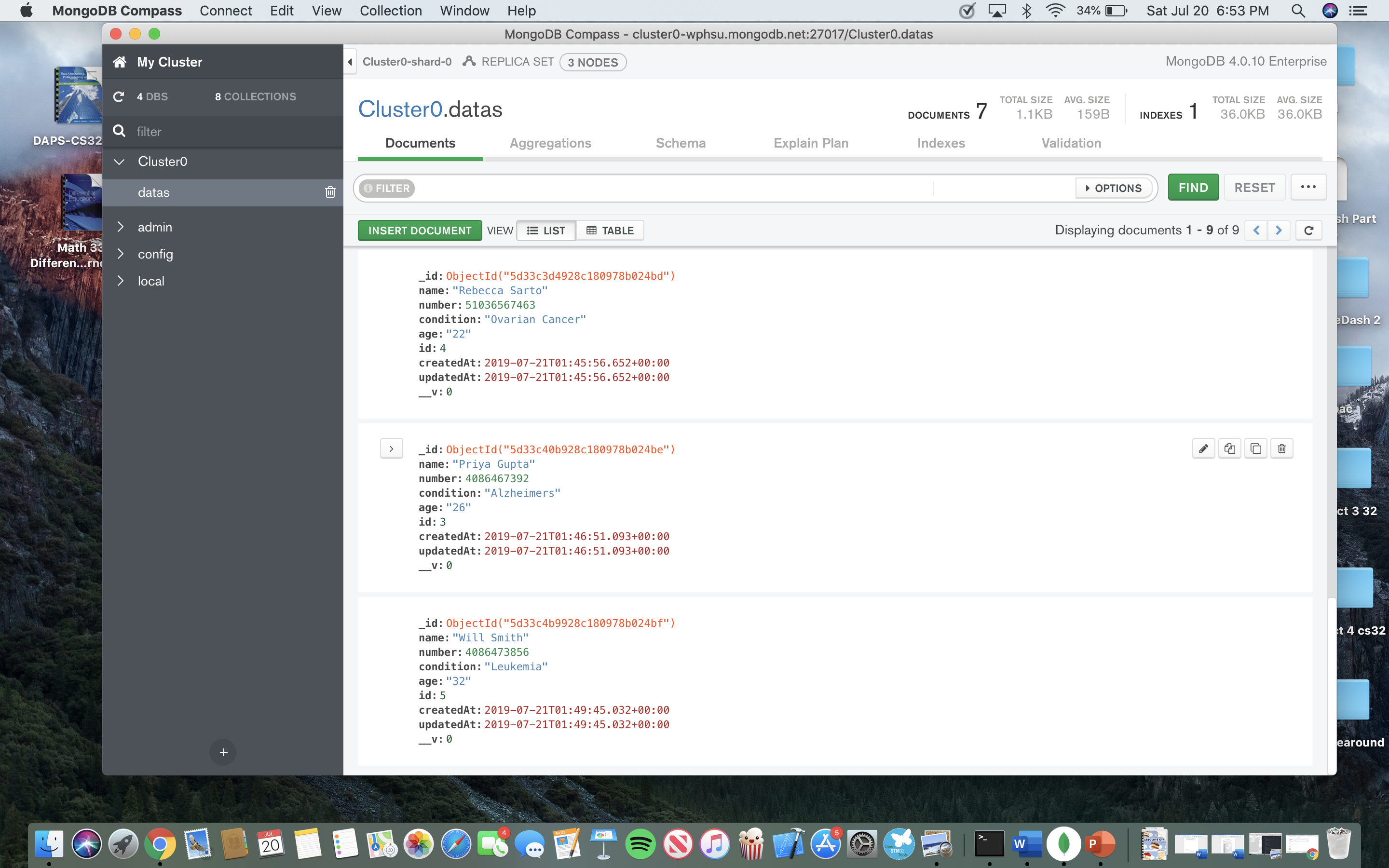Refresh the databases list in sidebar
The width and height of the screenshot is (1389, 868).
[119, 96]
